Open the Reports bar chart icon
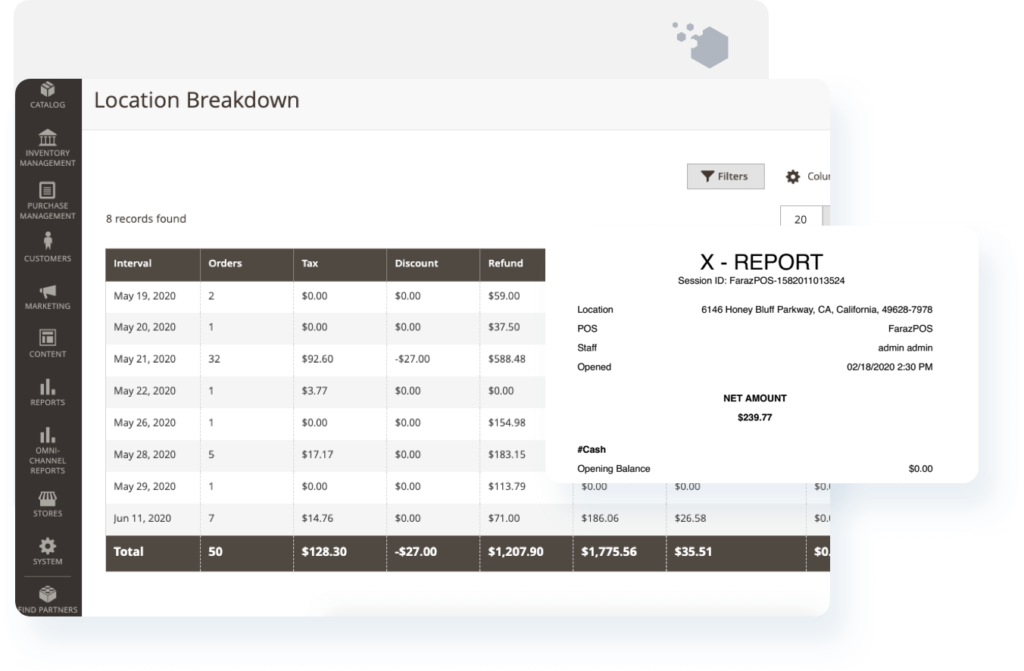This screenshot has height=671, width=1024. [47, 391]
